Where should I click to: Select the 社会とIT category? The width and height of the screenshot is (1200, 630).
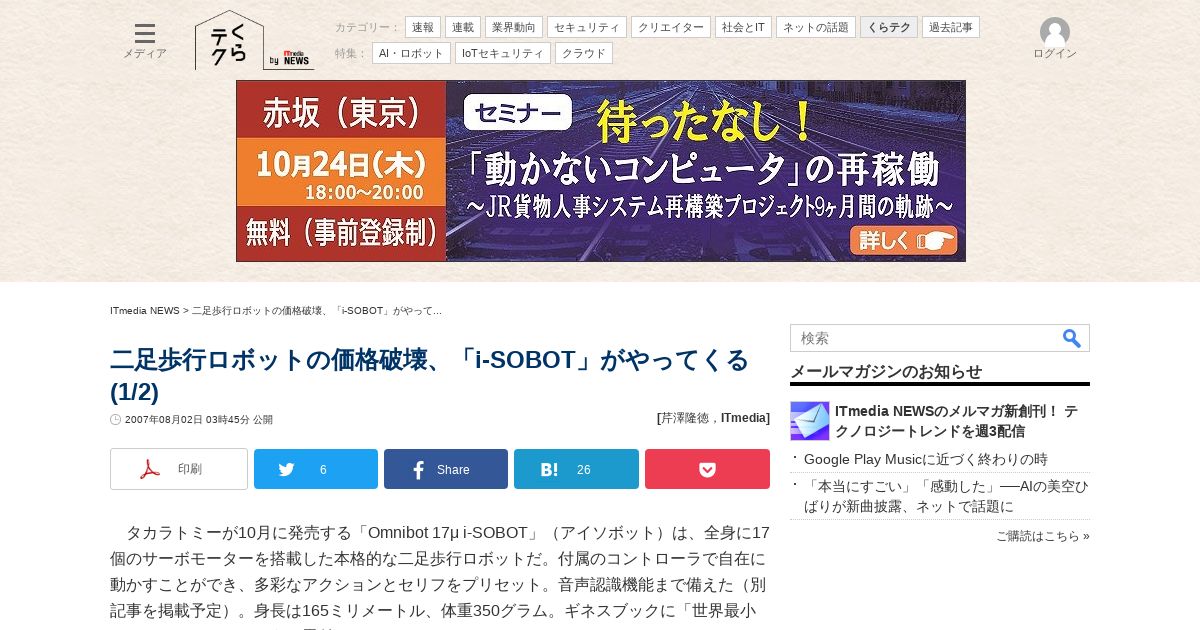pyautogui.click(x=743, y=27)
